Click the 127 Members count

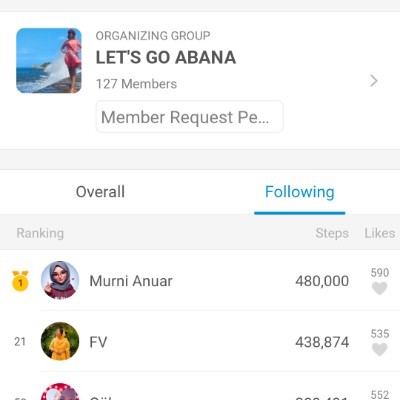pyautogui.click(x=136, y=84)
